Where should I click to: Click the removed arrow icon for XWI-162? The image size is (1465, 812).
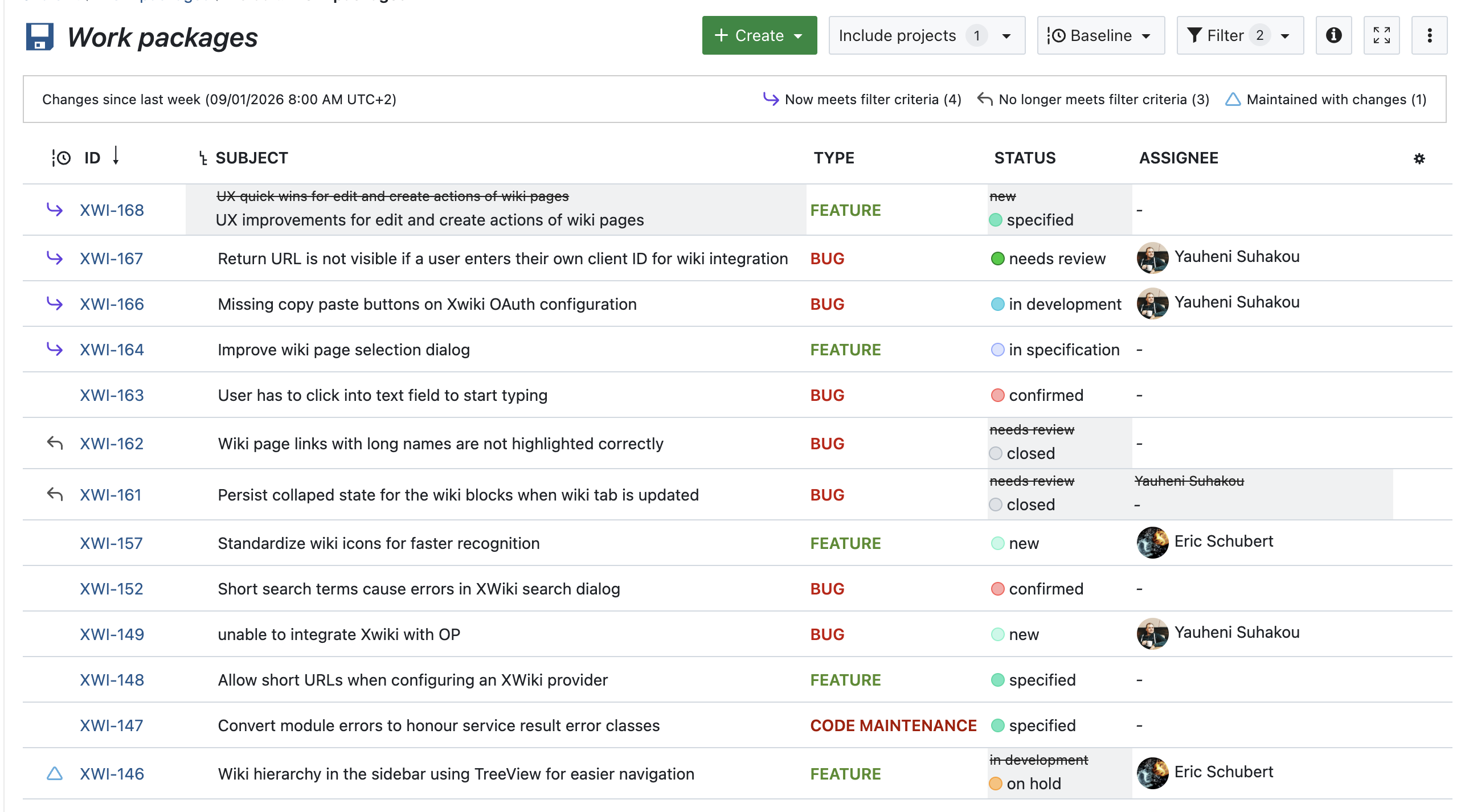pyautogui.click(x=55, y=443)
